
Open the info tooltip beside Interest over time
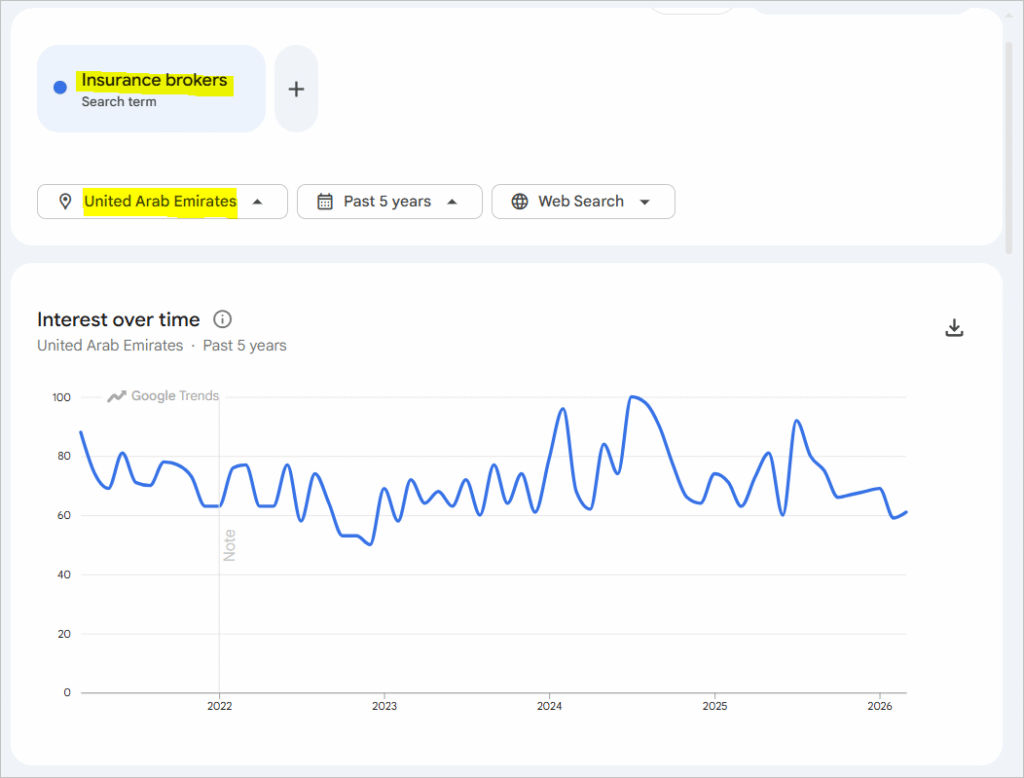pyautogui.click(x=222, y=319)
